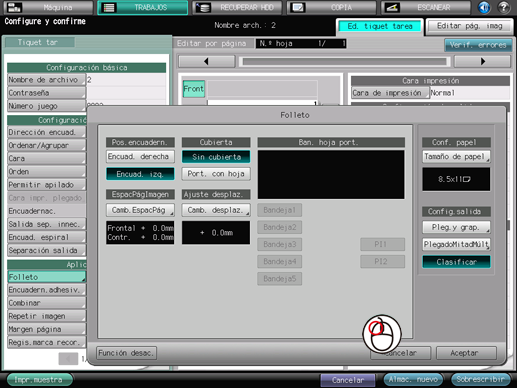Click the 8.5x11 paper size display
This screenshot has height=388, width=517.
click(456, 179)
